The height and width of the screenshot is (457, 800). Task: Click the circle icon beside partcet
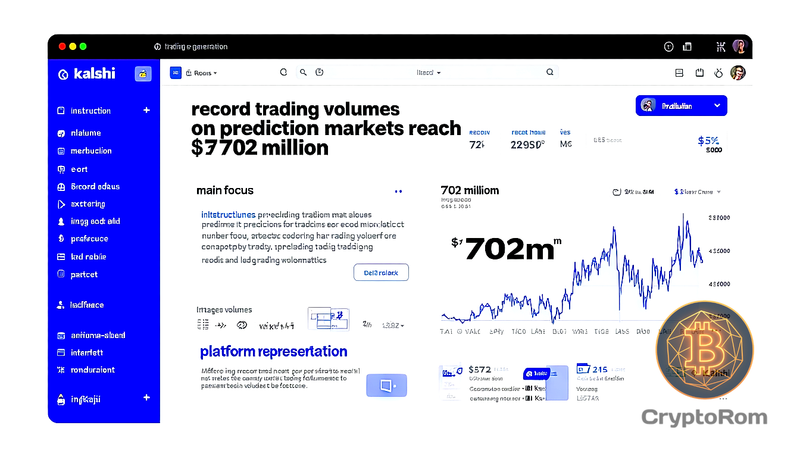click(x=61, y=274)
